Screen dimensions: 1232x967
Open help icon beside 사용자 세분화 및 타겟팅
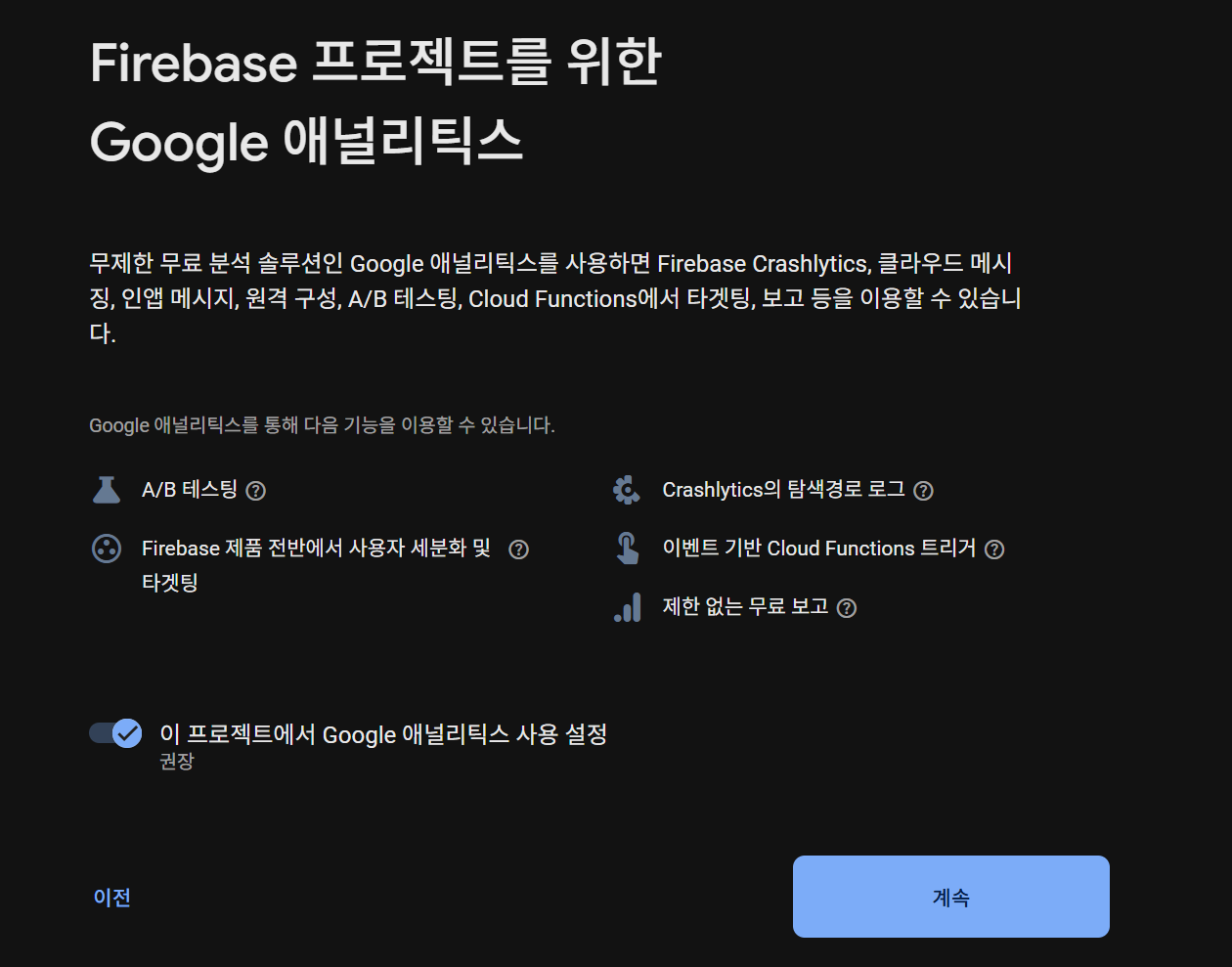(519, 549)
